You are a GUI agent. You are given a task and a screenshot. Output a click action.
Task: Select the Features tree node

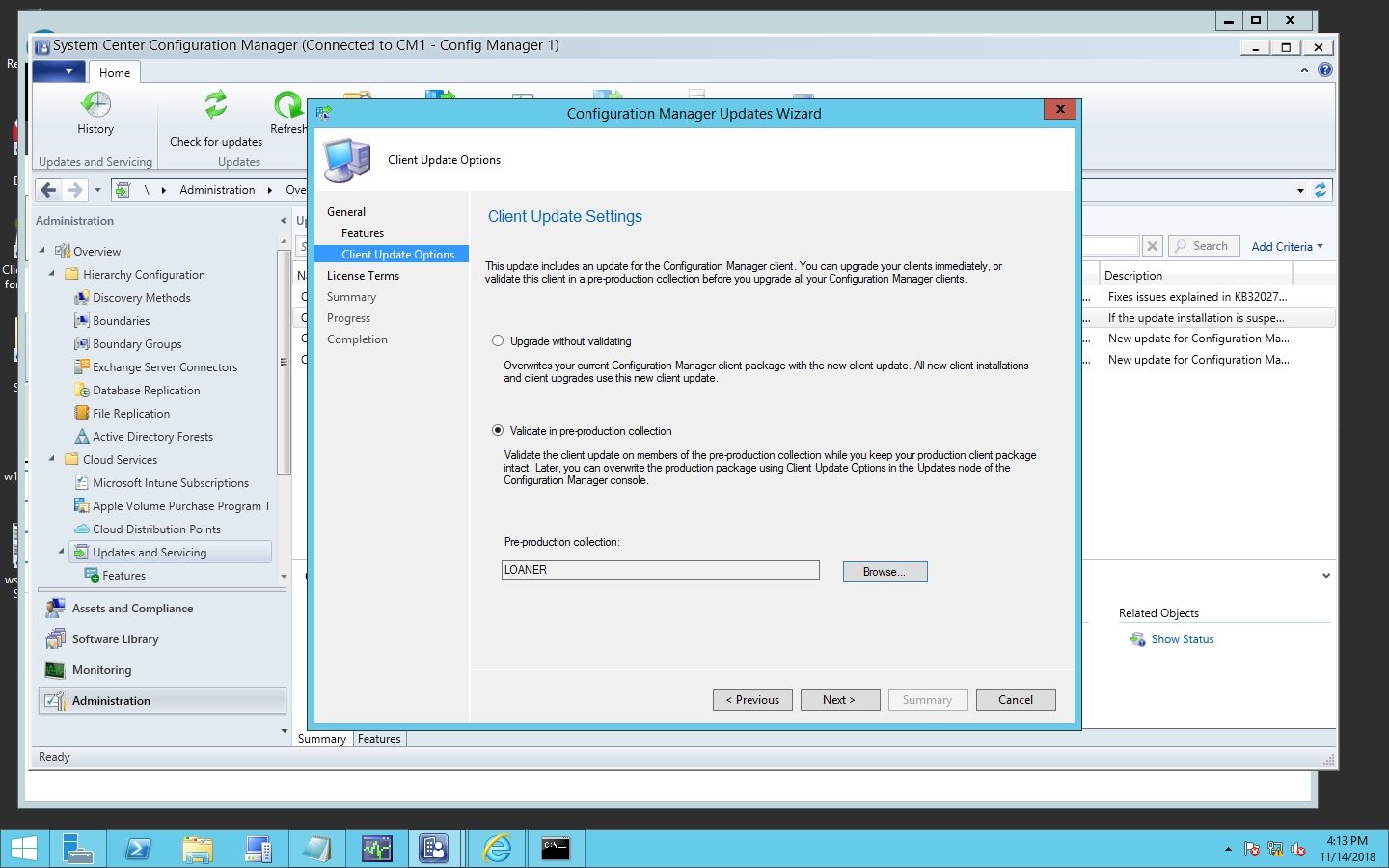click(123, 576)
